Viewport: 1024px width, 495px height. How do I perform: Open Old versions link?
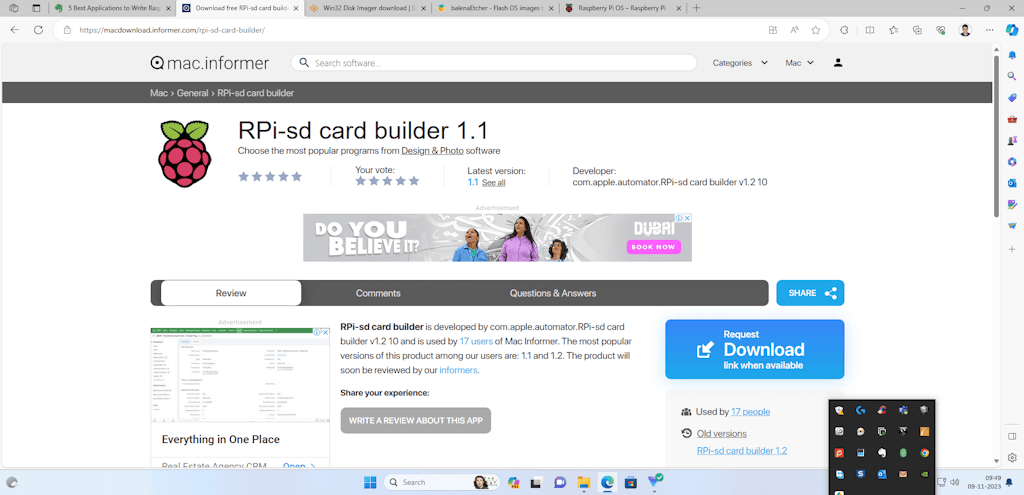[x=722, y=434]
